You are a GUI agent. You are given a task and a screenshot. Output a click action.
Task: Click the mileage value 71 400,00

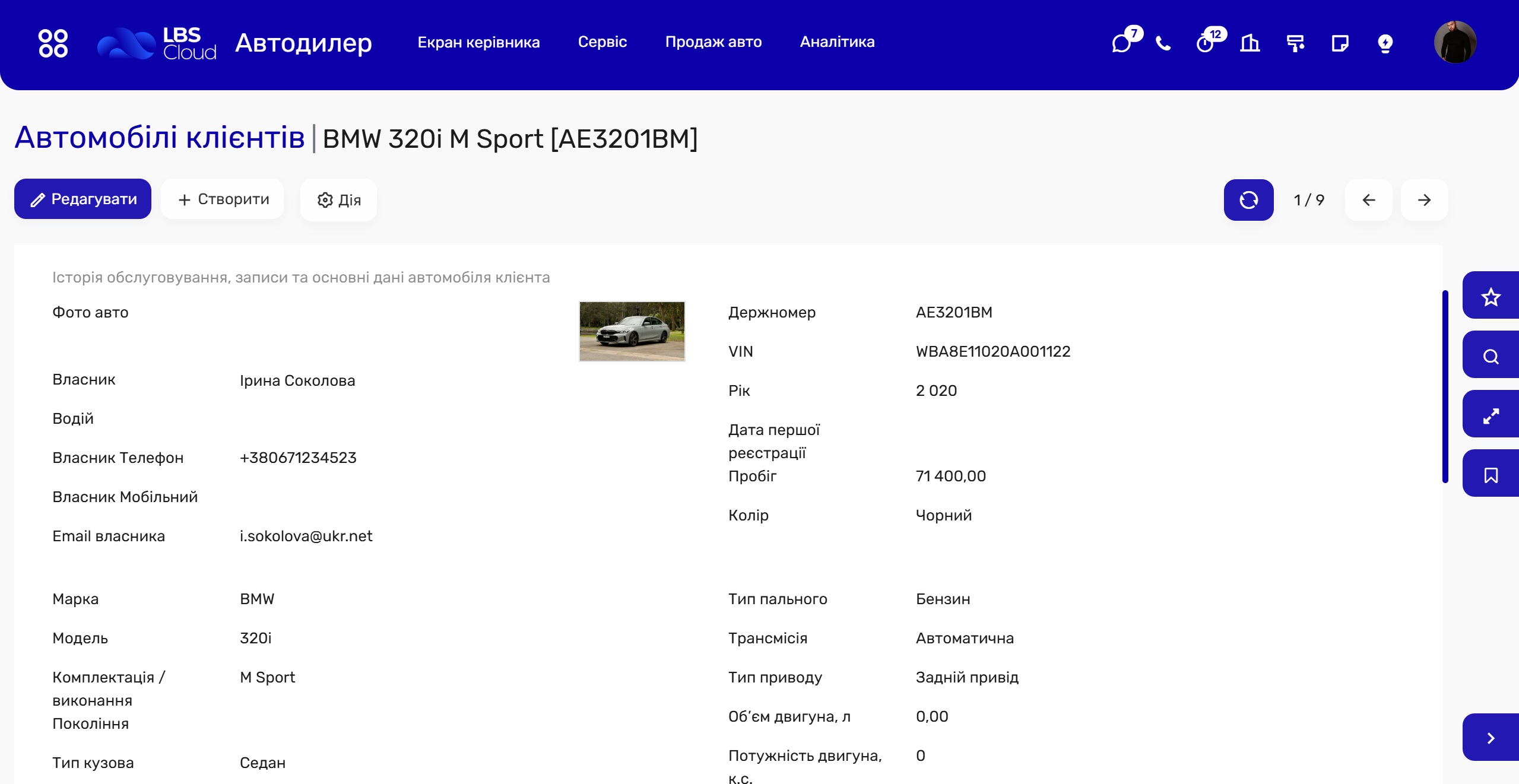951,476
